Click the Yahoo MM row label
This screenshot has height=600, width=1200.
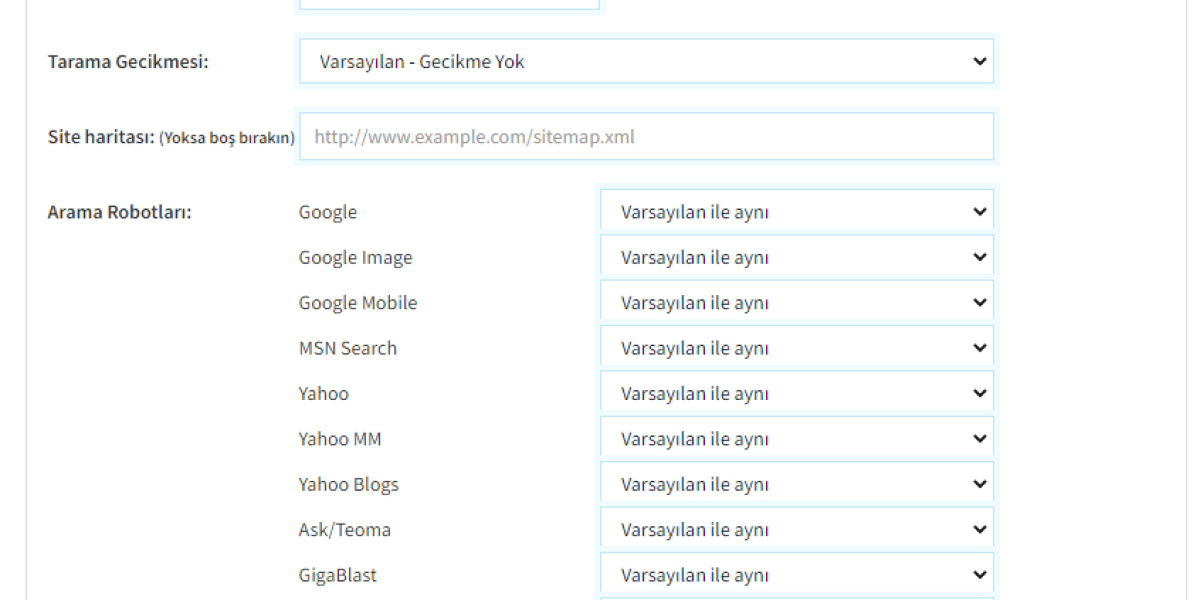pyautogui.click(x=340, y=439)
